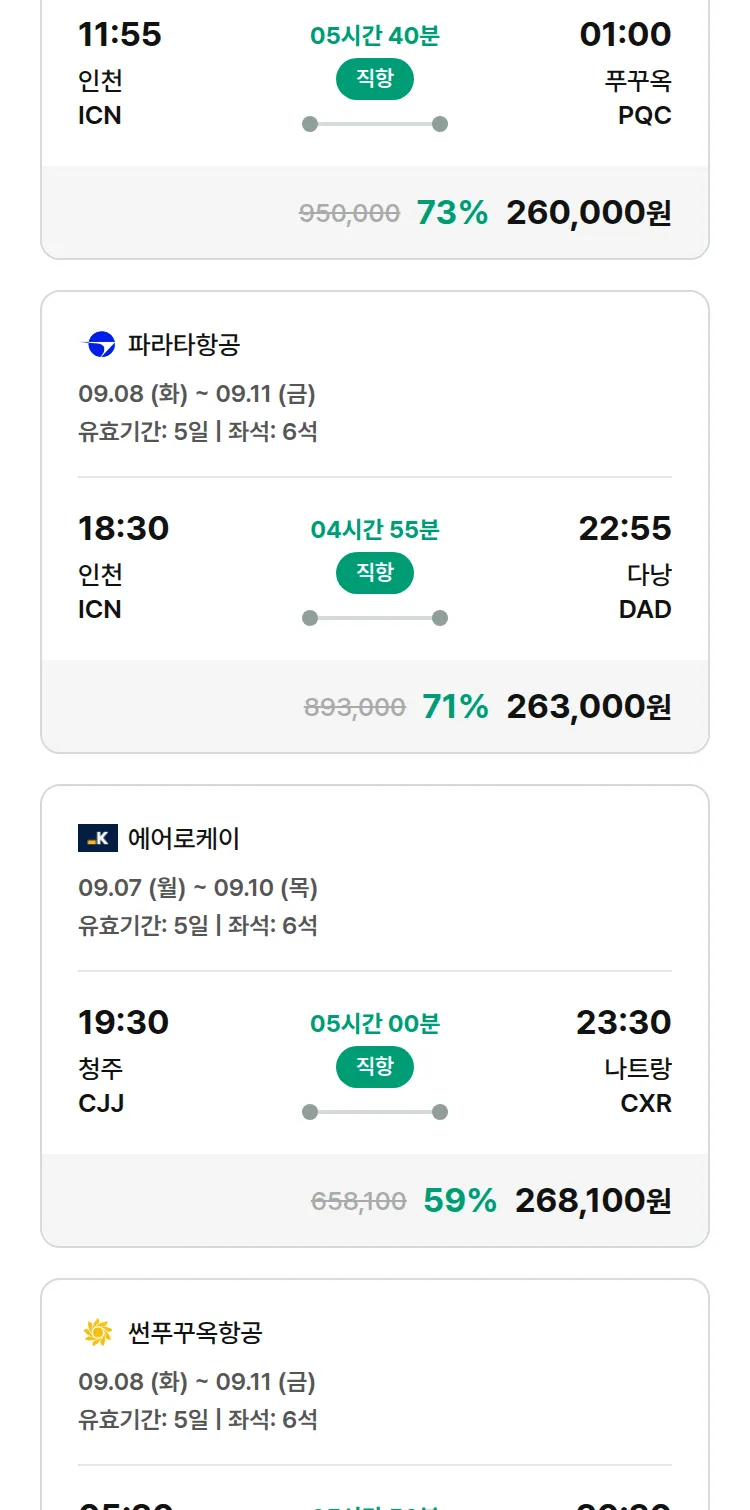Select the 에어로케이 airline name
Image resolution: width=750 pixels, height=1510 pixels.
tap(184, 838)
